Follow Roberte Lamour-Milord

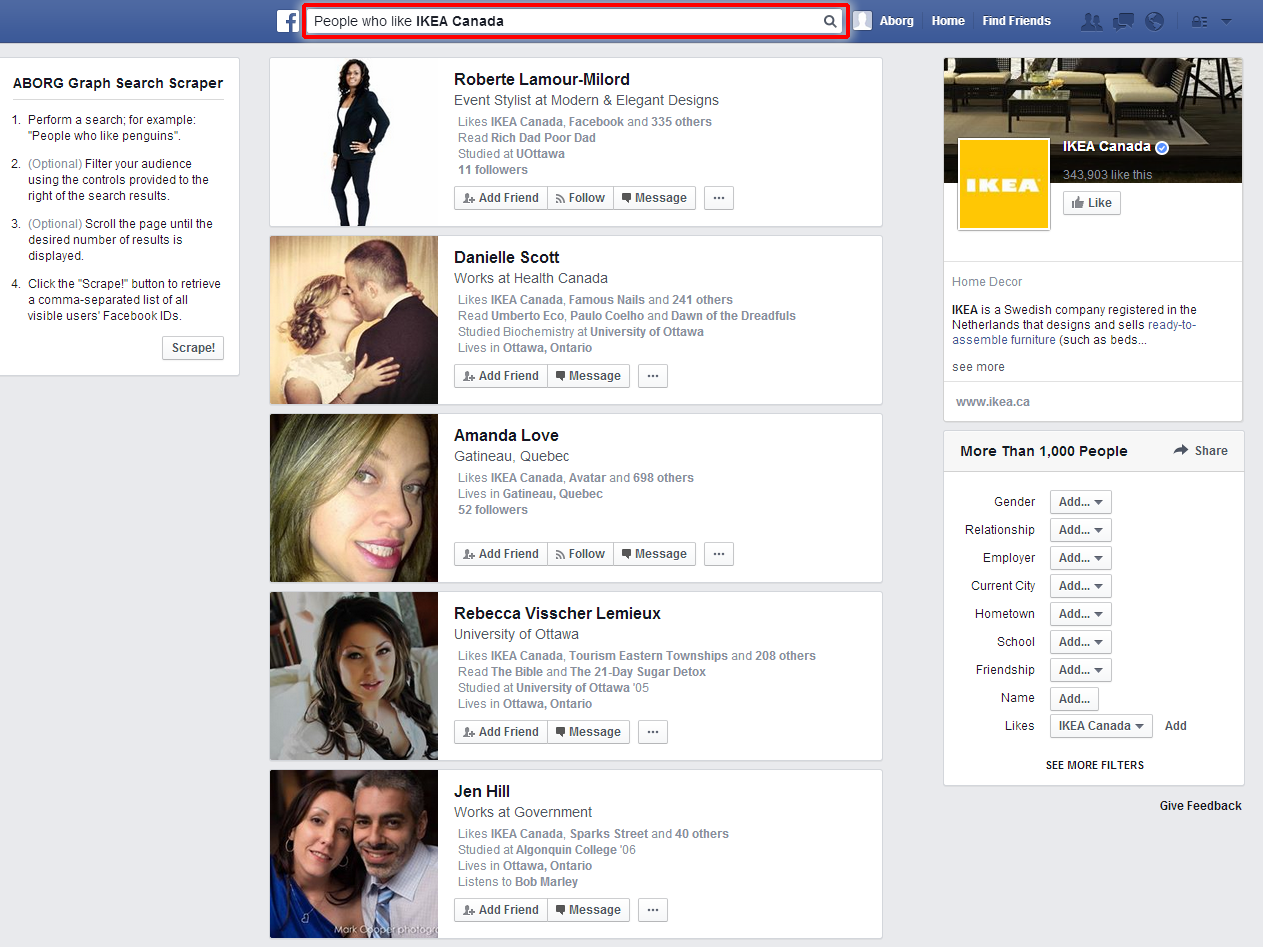(x=580, y=198)
